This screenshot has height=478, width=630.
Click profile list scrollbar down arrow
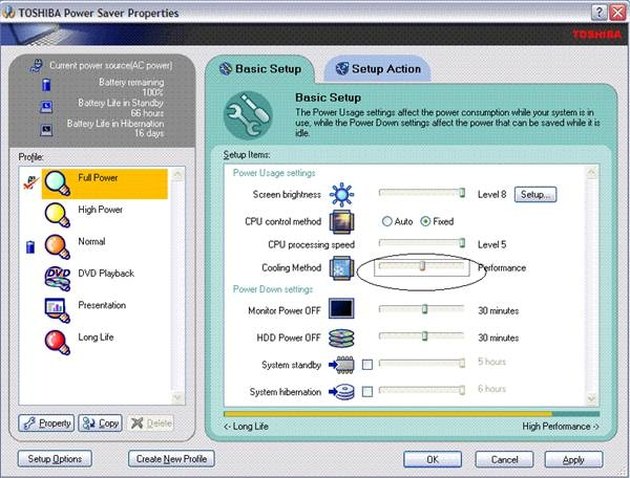[177, 397]
